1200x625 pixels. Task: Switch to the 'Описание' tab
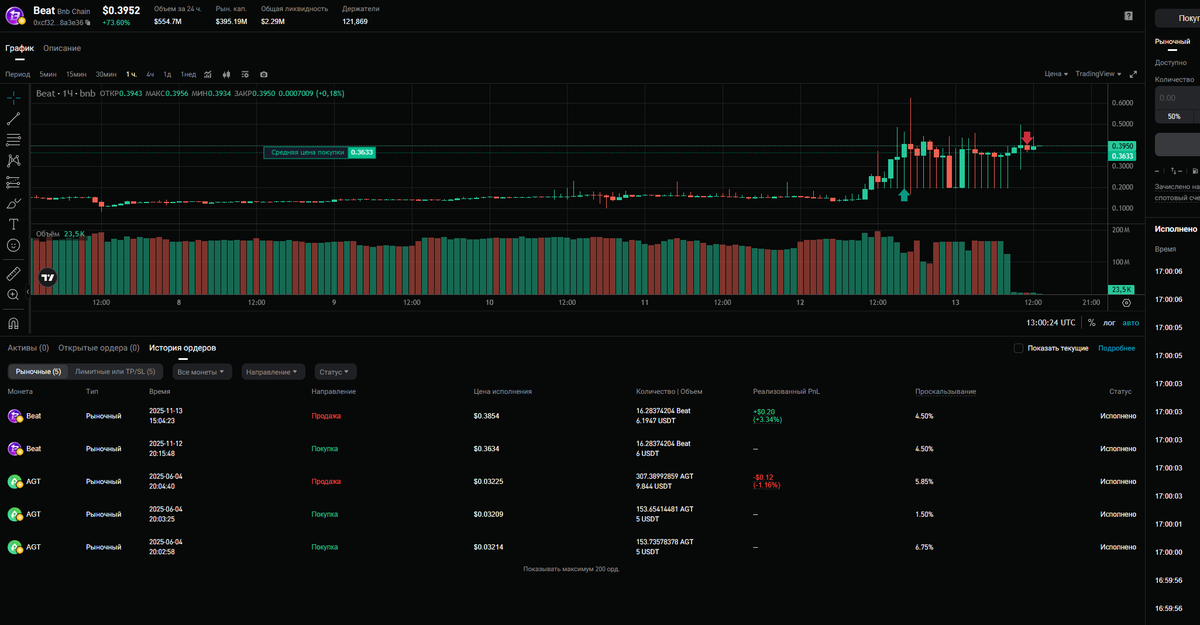[62, 48]
